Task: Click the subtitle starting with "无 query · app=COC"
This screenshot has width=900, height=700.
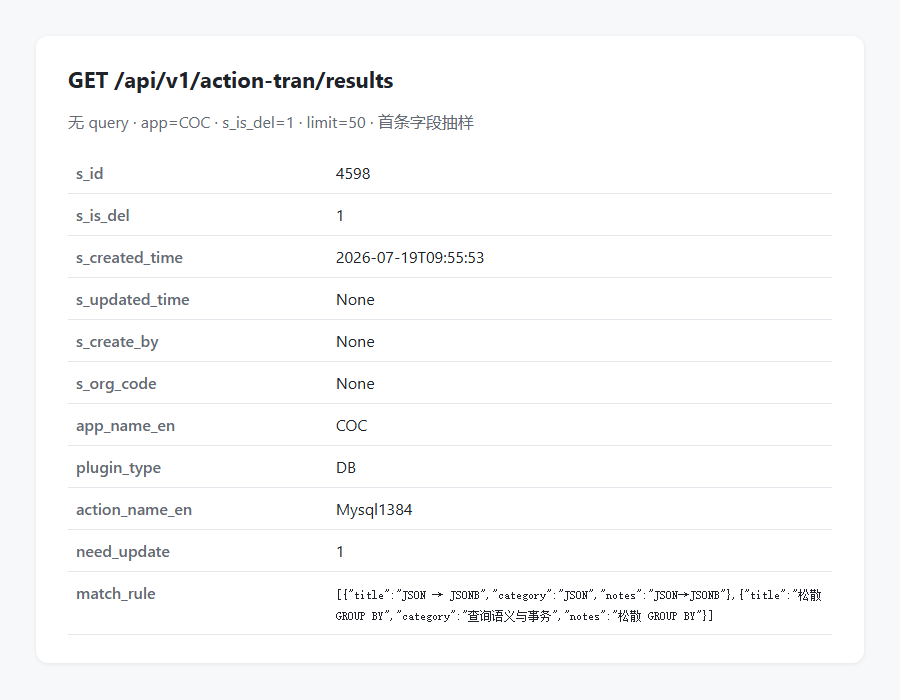Action: click(271, 123)
